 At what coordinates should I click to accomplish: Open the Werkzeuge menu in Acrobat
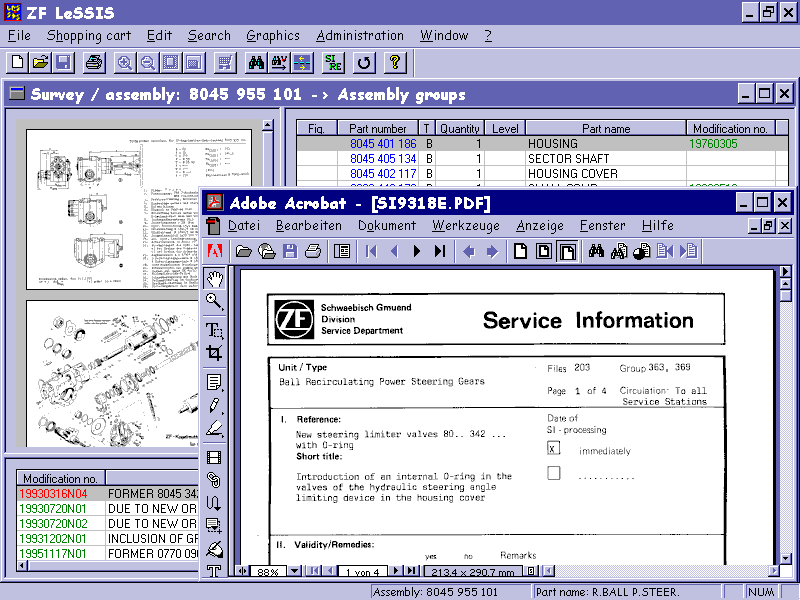pos(466,226)
